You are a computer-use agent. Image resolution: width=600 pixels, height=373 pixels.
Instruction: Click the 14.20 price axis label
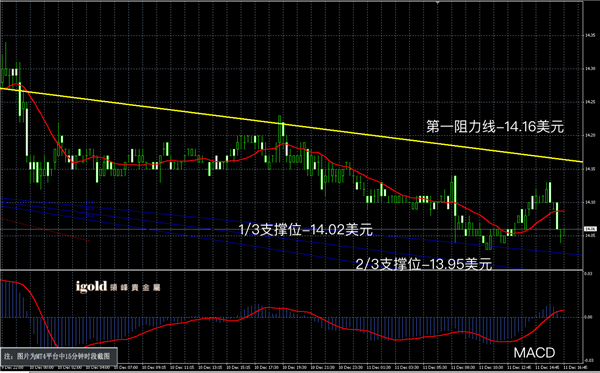(590, 135)
